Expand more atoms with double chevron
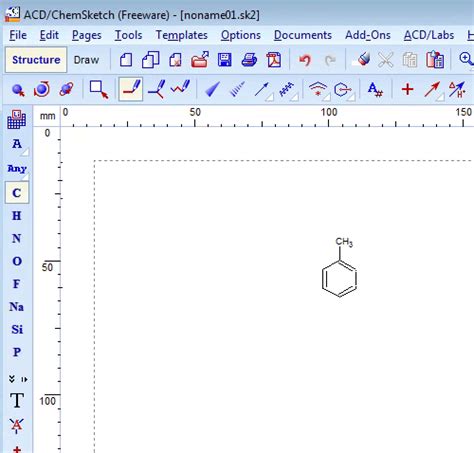 tap(12, 379)
